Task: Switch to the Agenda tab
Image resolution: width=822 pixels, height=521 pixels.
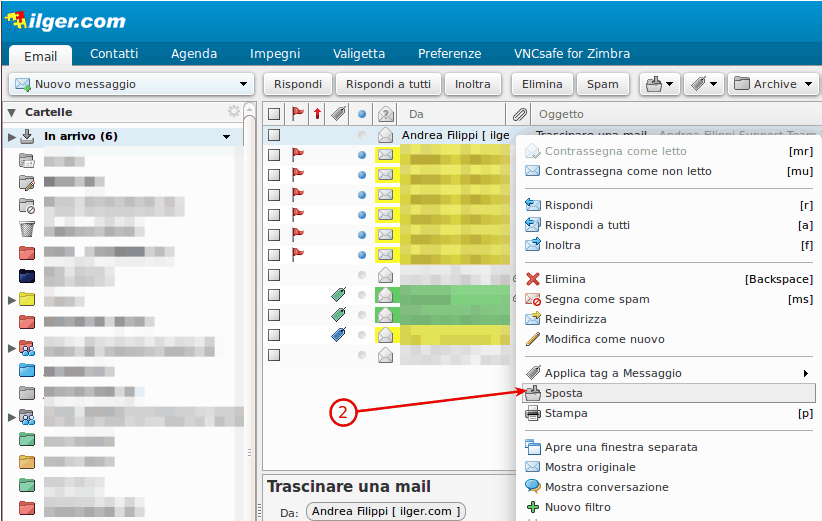Action: 194,53
